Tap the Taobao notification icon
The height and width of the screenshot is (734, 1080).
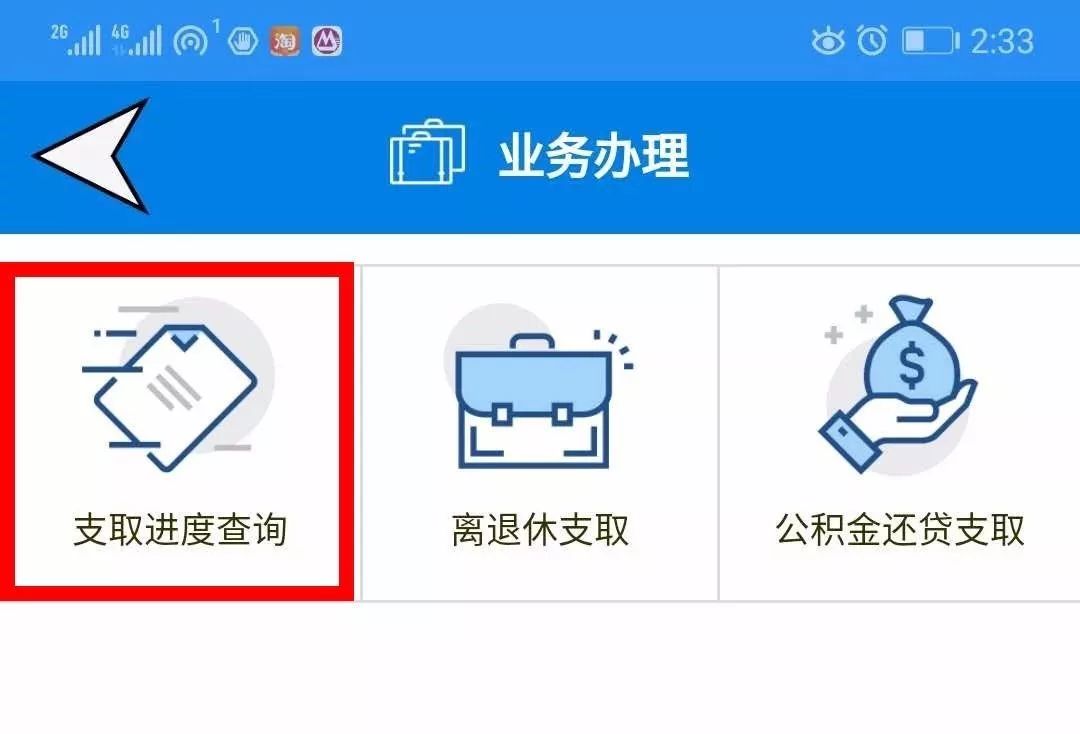(x=284, y=41)
